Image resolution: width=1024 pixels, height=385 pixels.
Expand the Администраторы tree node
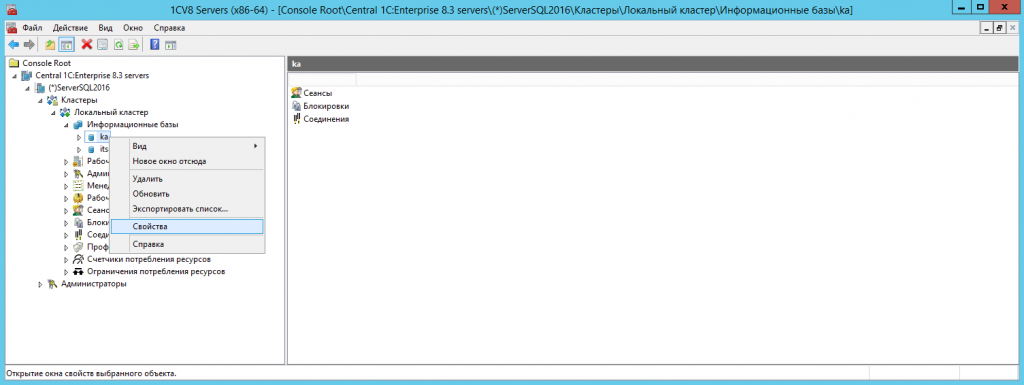point(40,284)
